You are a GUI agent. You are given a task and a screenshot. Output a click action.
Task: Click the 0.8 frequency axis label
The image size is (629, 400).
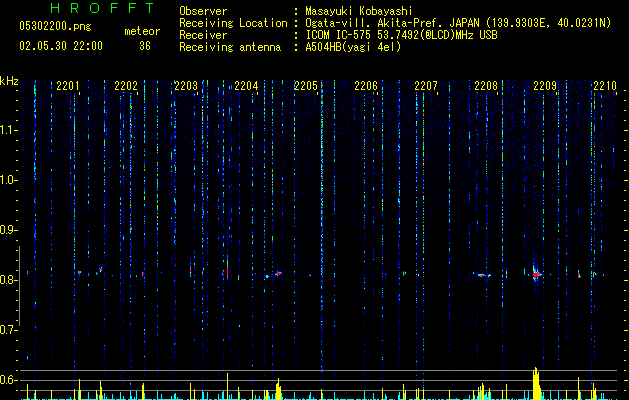click(8, 280)
